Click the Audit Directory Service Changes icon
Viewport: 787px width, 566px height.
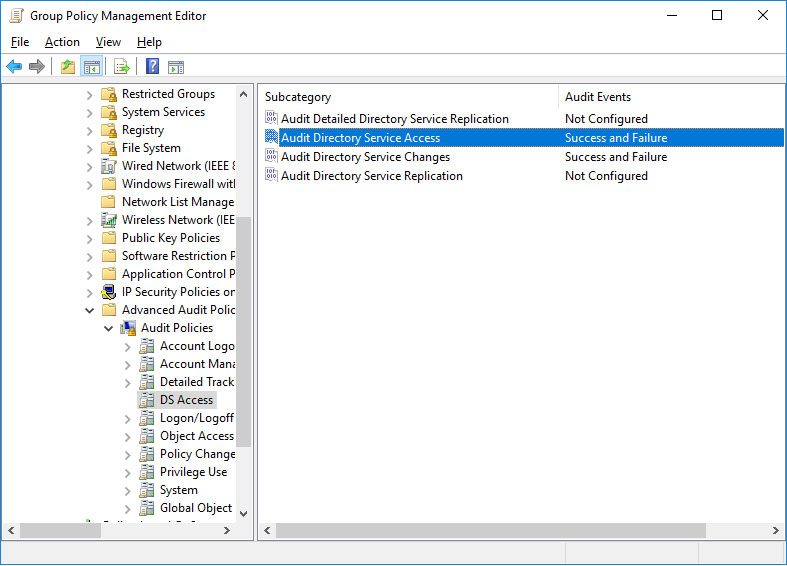pos(271,156)
